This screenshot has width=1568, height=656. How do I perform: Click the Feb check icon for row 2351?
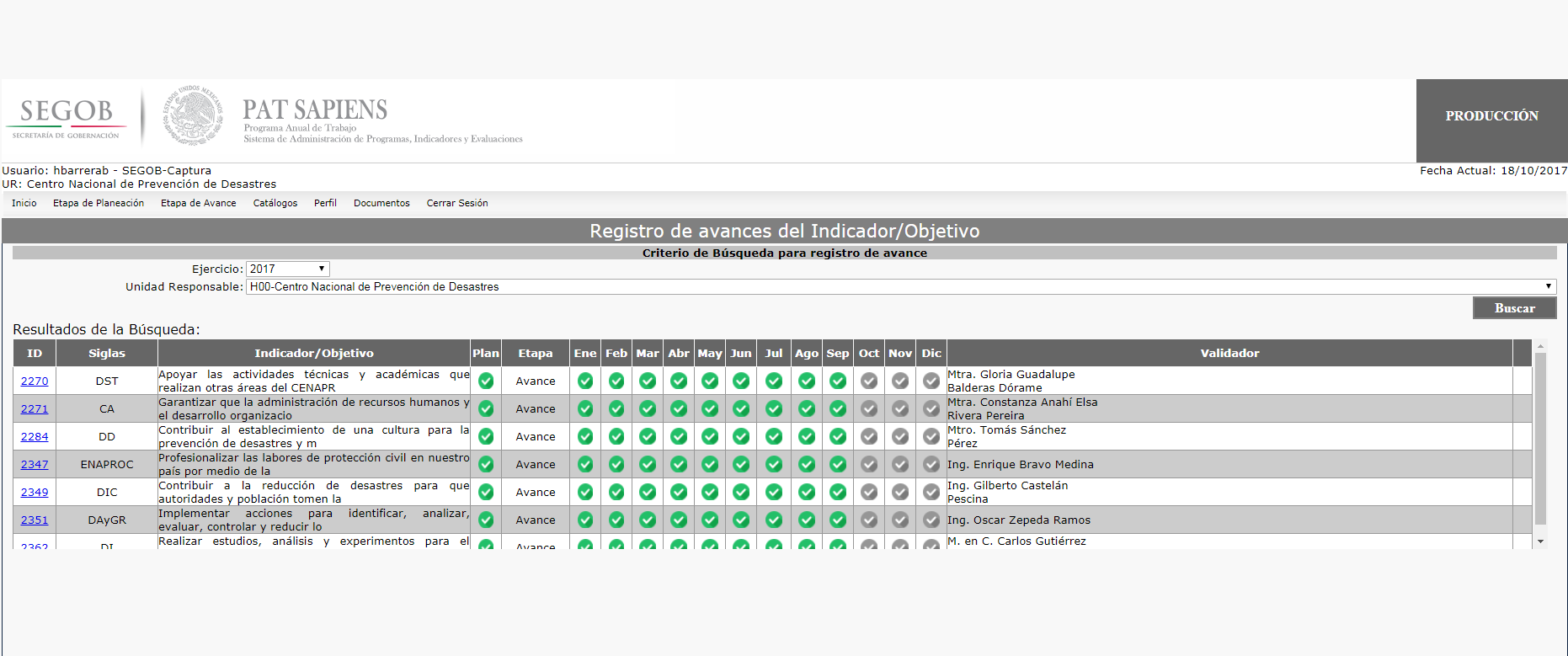click(x=616, y=520)
